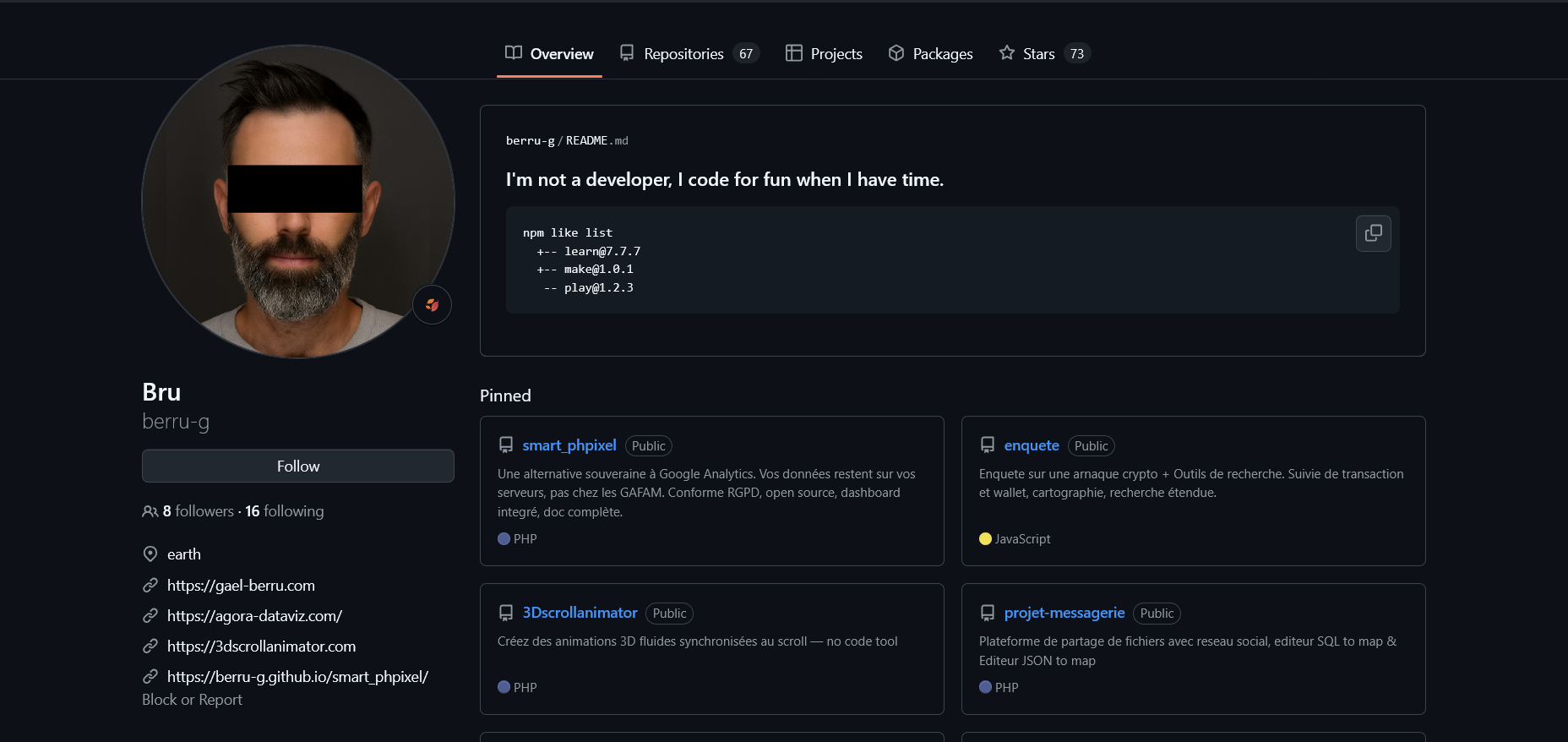Click the Public label next to enquete
1568x742 pixels.
[1091, 445]
